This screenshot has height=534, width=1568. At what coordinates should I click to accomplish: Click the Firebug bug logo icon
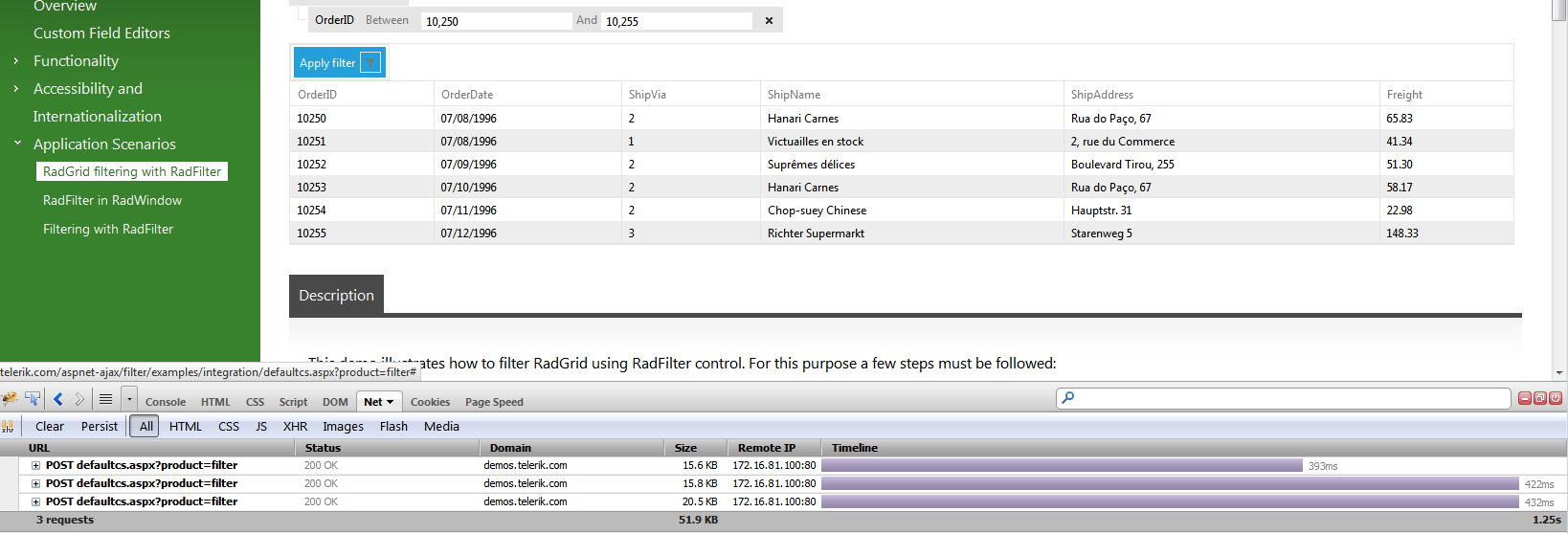[x=11, y=399]
